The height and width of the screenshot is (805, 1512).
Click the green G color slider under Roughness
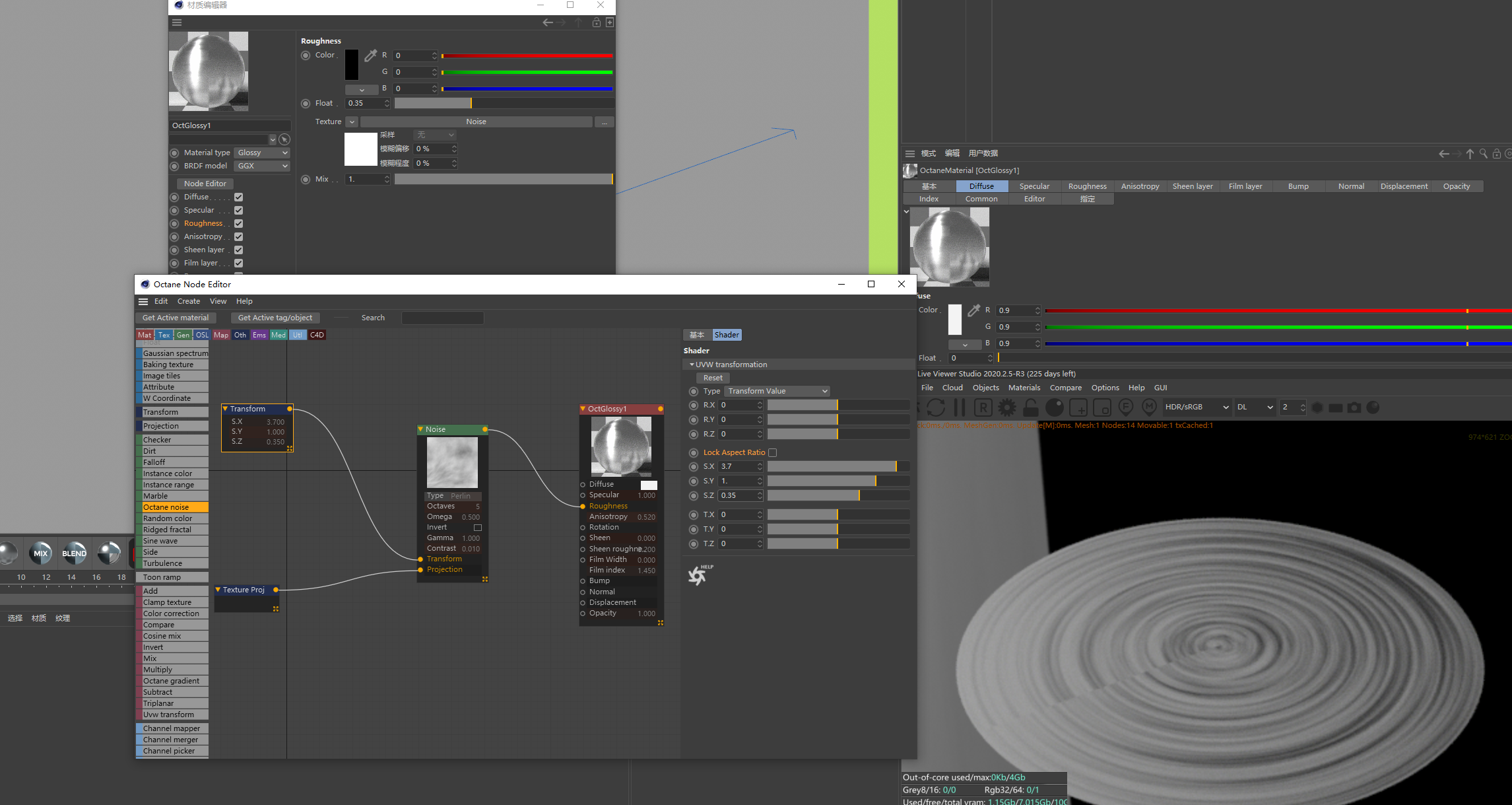tap(527, 72)
